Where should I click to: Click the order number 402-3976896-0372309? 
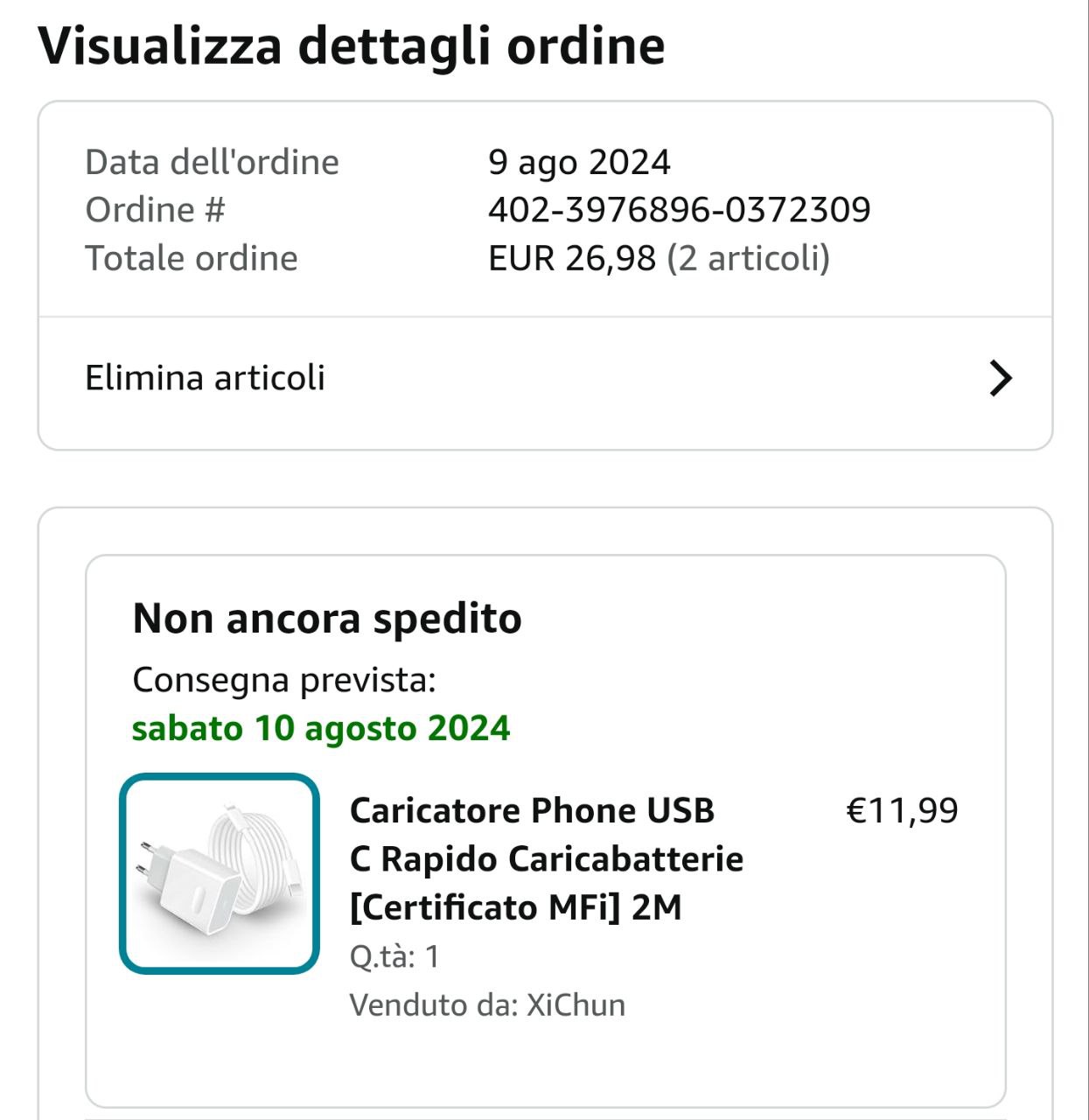(x=679, y=210)
